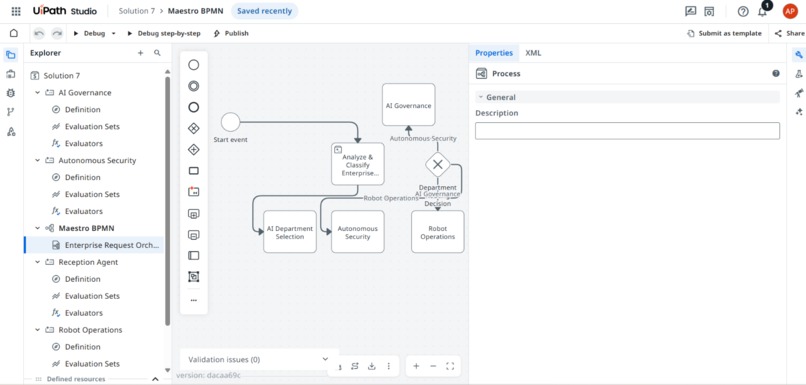Select the end event thick-circle tool
Image resolution: width=806 pixels, height=385 pixels.
(193, 107)
